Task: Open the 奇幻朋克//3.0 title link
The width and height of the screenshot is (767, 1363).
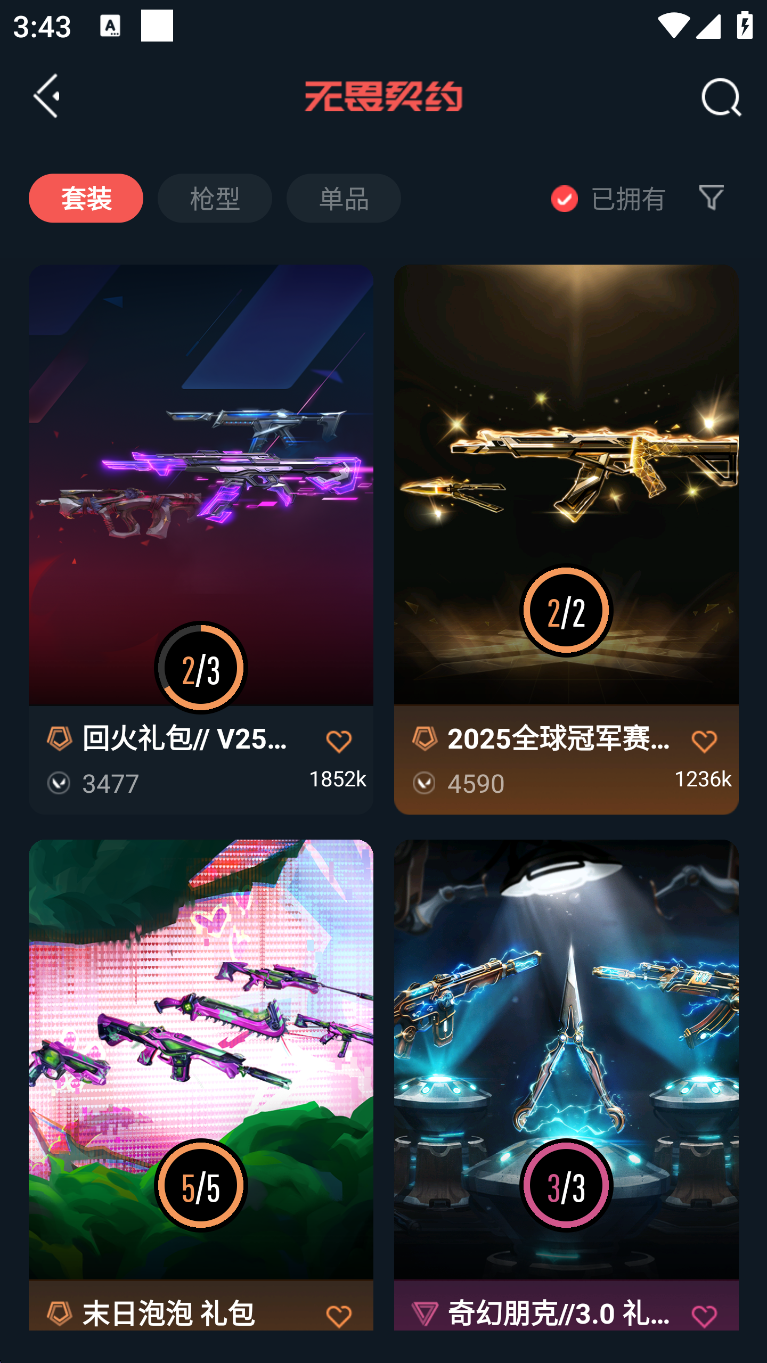Action: point(559,1313)
